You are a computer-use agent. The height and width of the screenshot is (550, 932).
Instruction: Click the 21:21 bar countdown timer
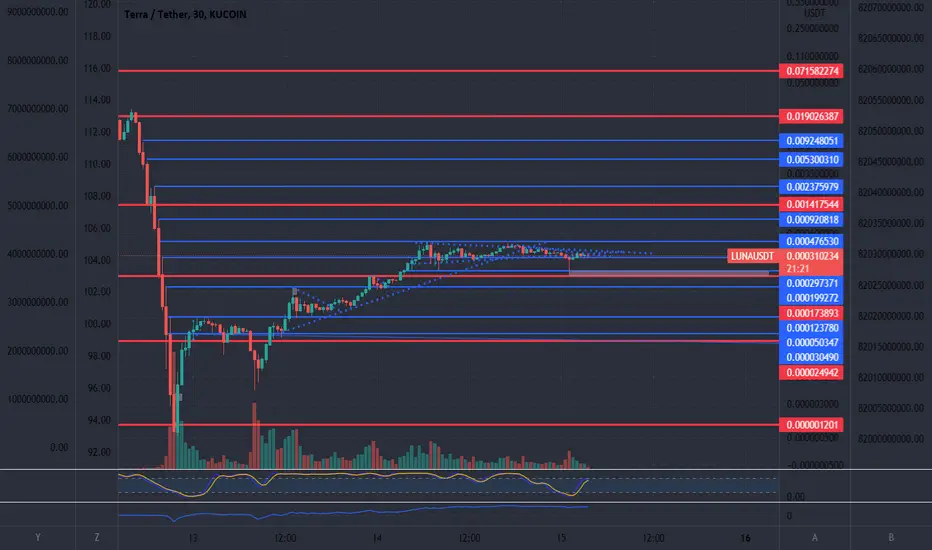[798, 269]
